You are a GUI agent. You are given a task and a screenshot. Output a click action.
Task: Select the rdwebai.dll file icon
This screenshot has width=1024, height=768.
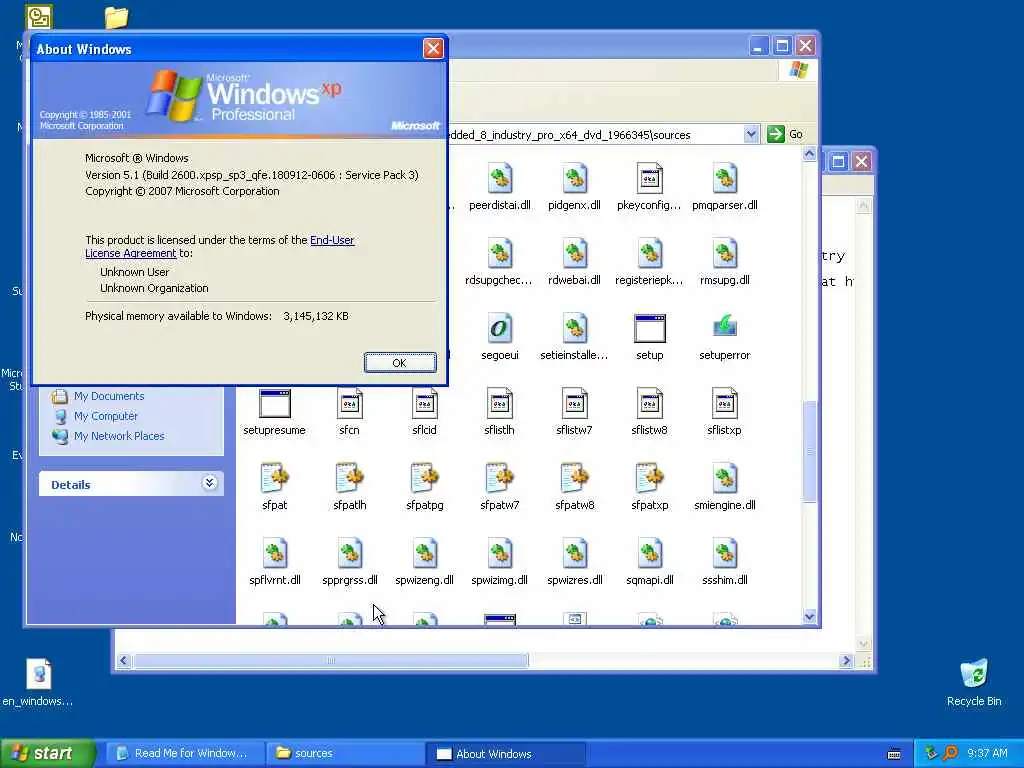[575, 253]
